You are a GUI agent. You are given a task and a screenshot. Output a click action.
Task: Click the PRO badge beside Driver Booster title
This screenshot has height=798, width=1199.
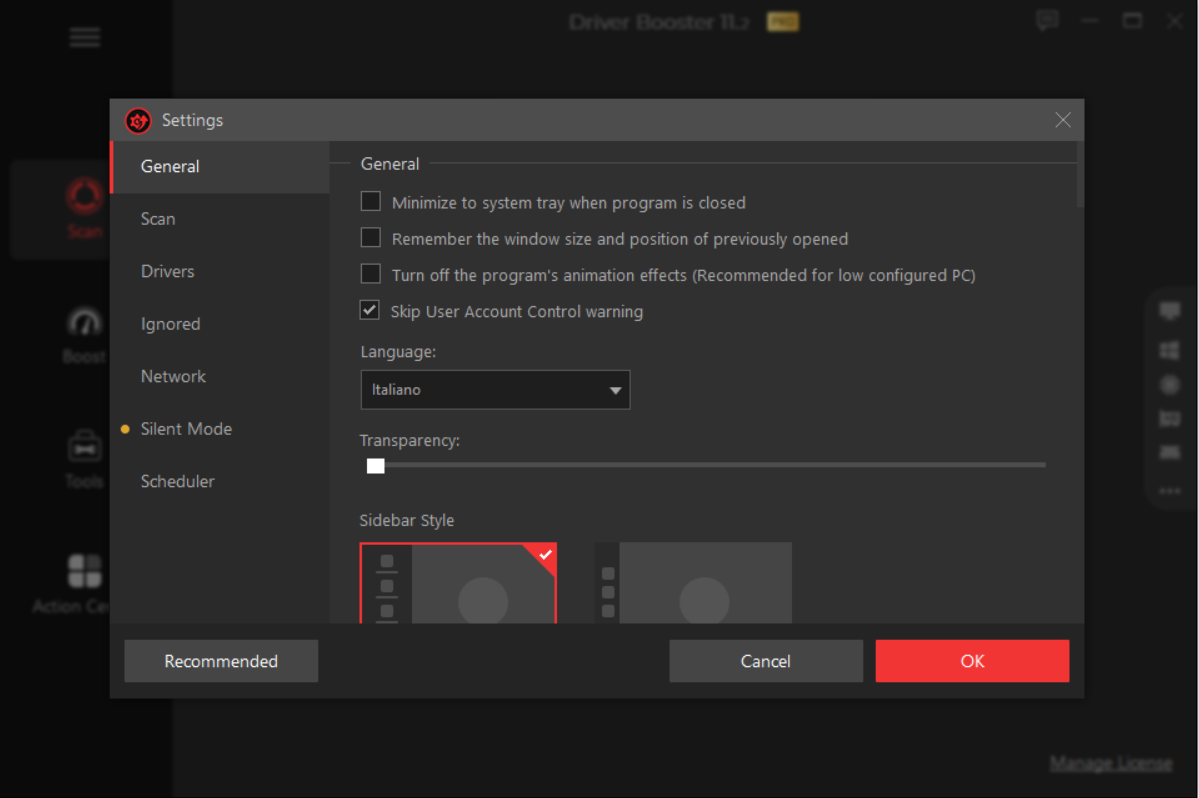[783, 22]
